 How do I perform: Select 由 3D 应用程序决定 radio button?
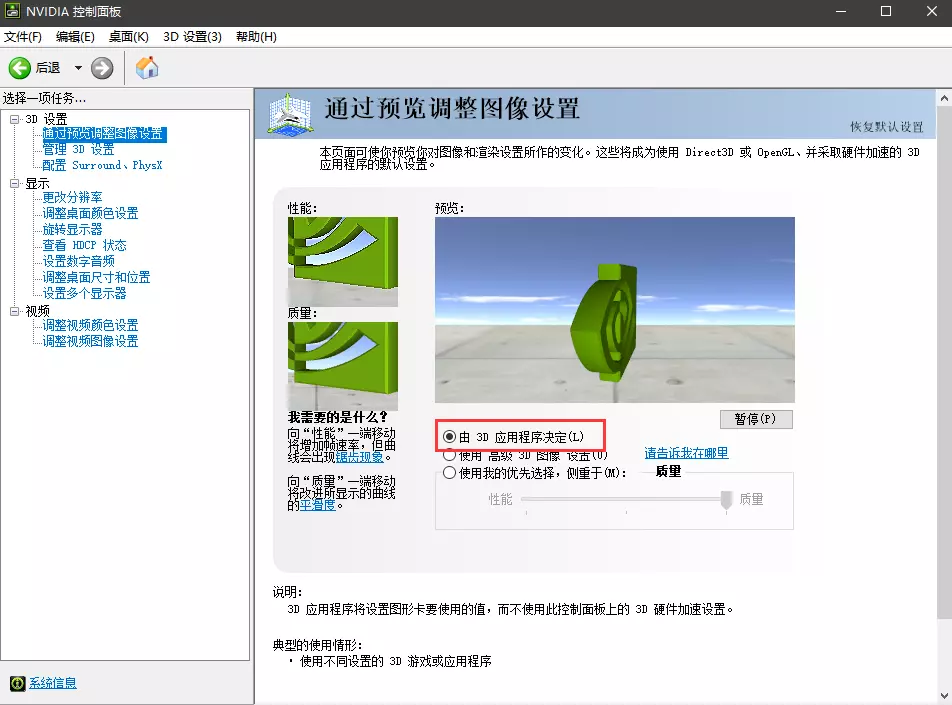point(449,437)
